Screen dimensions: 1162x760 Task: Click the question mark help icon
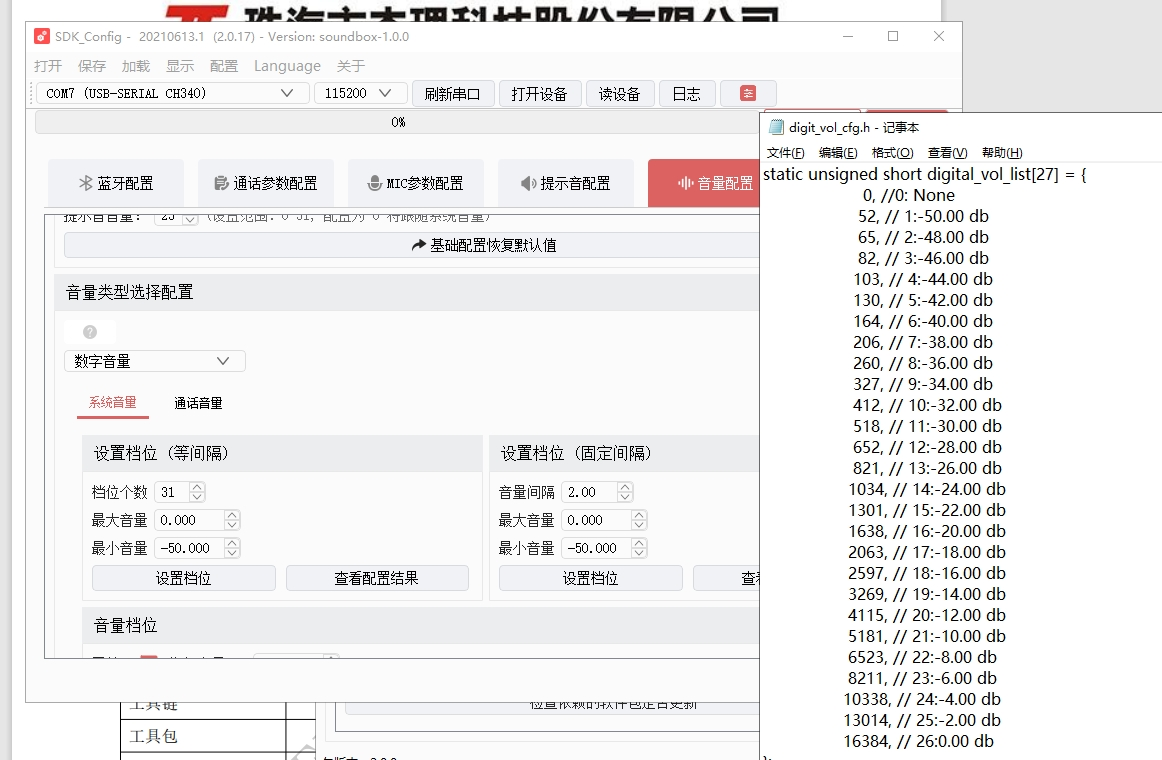point(90,332)
